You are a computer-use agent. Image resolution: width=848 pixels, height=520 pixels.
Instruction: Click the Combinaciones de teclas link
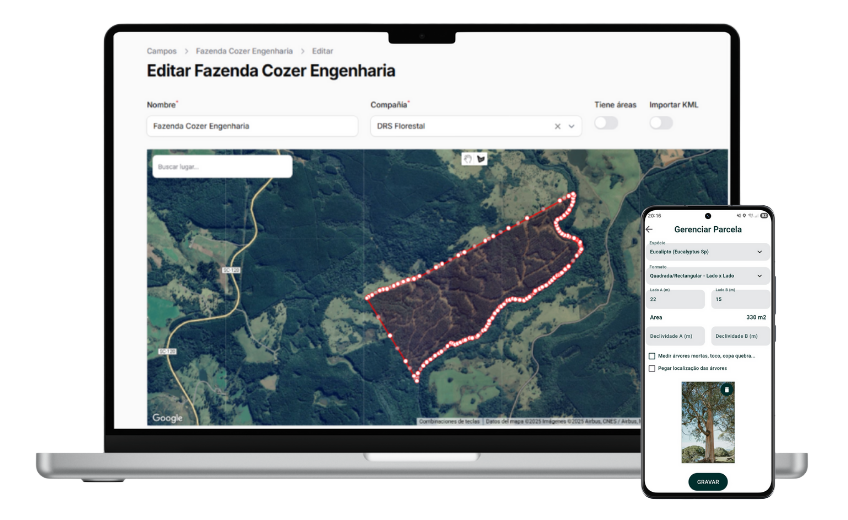[449, 421]
